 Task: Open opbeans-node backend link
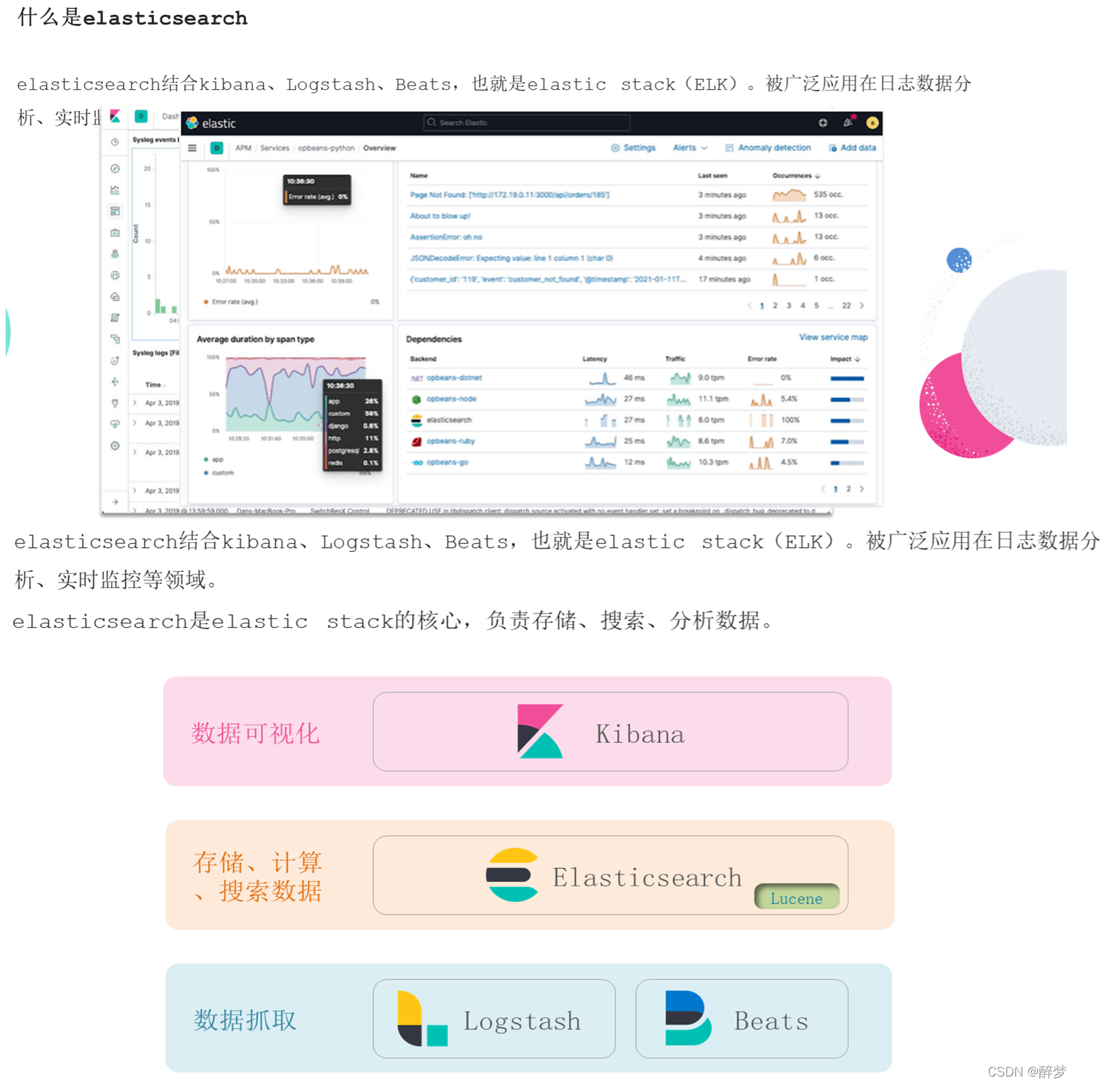click(x=451, y=399)
